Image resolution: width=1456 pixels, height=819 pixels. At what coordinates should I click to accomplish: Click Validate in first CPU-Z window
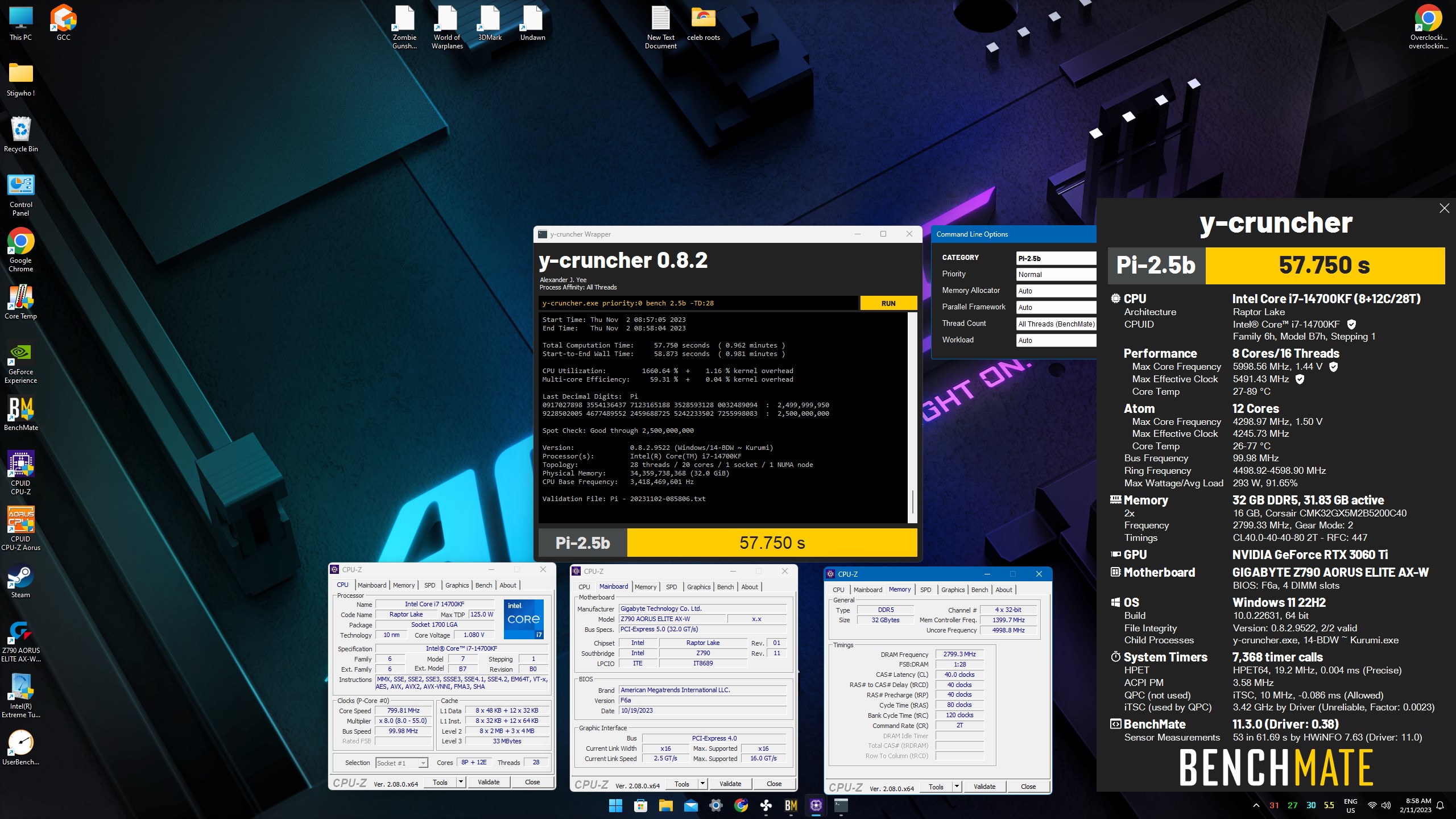pos(488,782)
